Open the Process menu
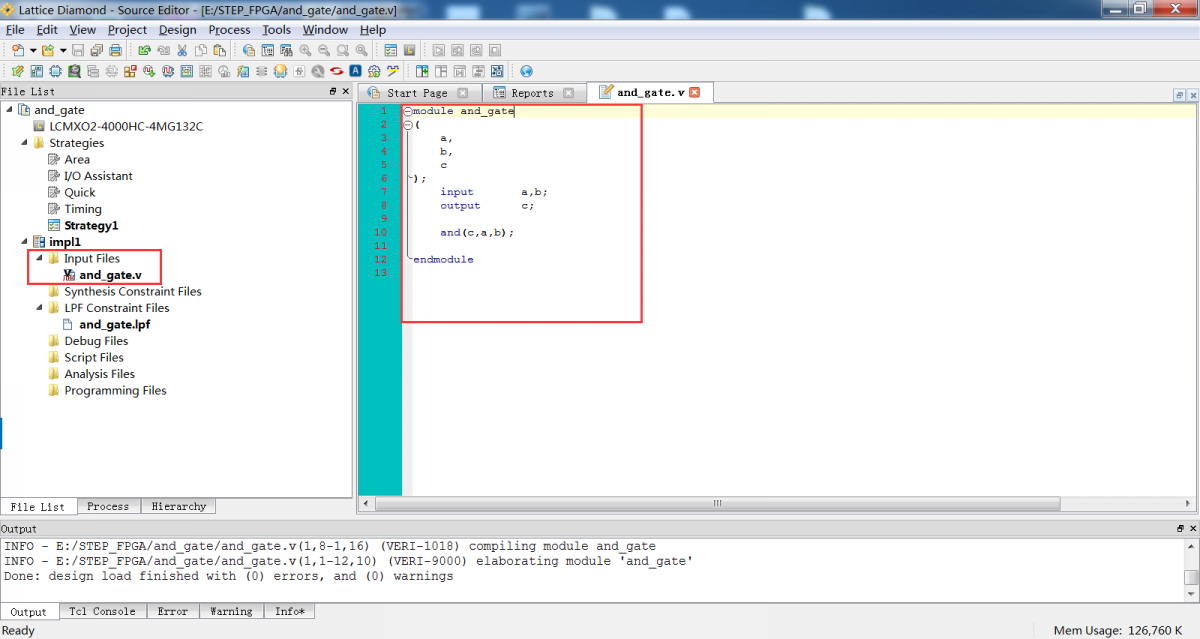Image resolution: width=1200 pixels, height=639 pixels. click(229, 30)
